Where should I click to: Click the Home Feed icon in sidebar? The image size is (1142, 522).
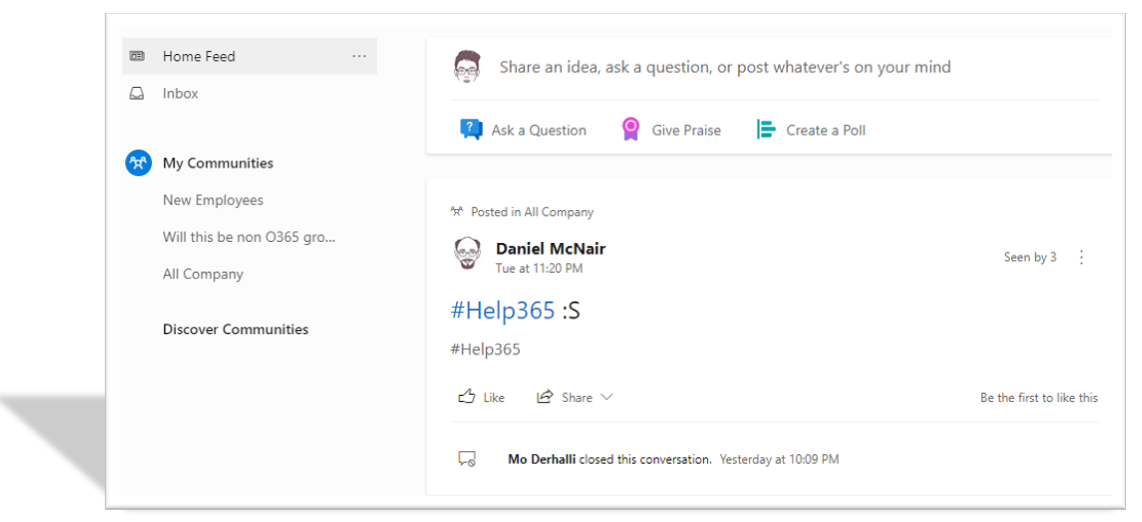click(137, 57)
